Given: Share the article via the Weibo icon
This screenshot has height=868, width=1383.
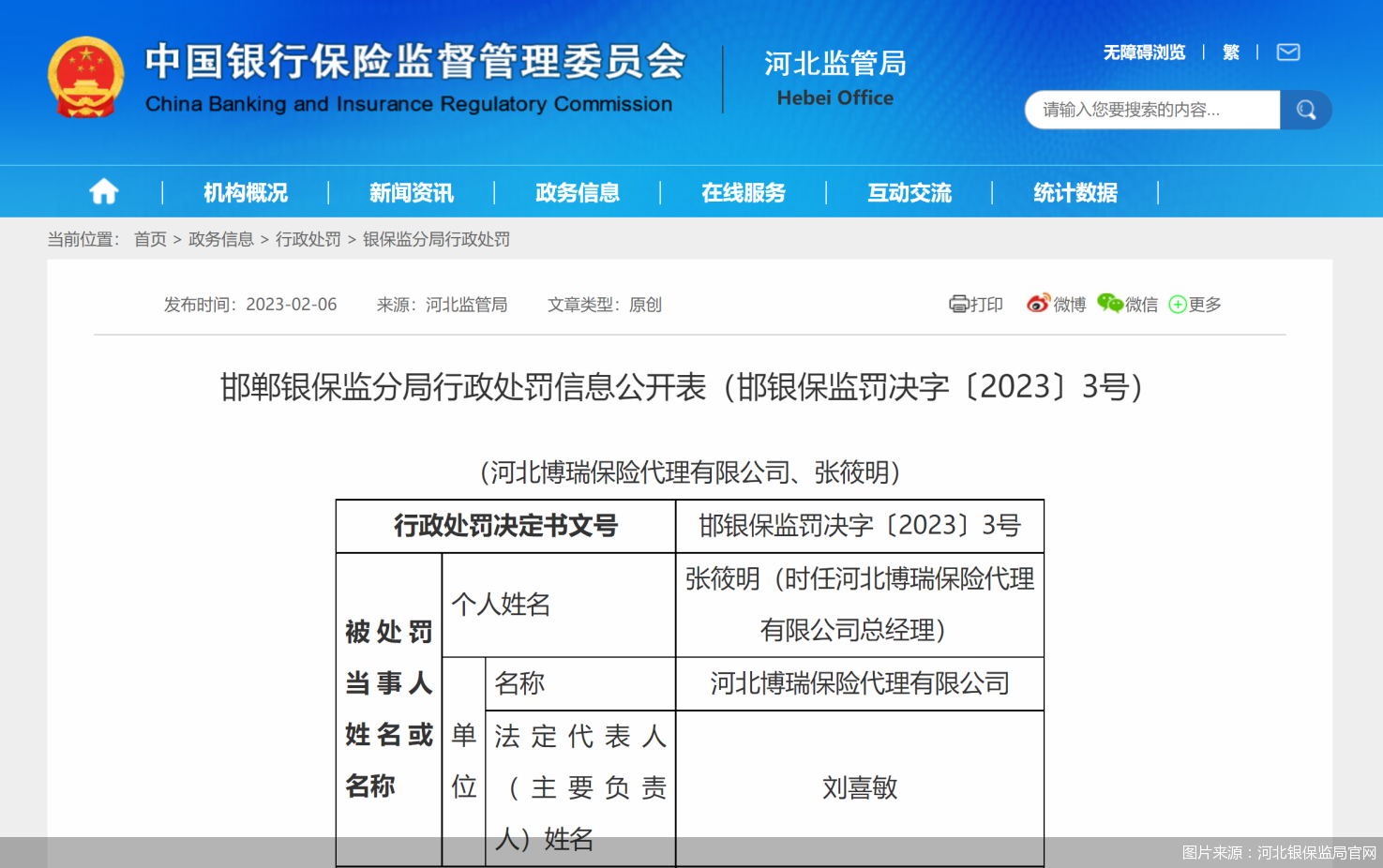Looking at the screenshot, I should coord(1037,304).
